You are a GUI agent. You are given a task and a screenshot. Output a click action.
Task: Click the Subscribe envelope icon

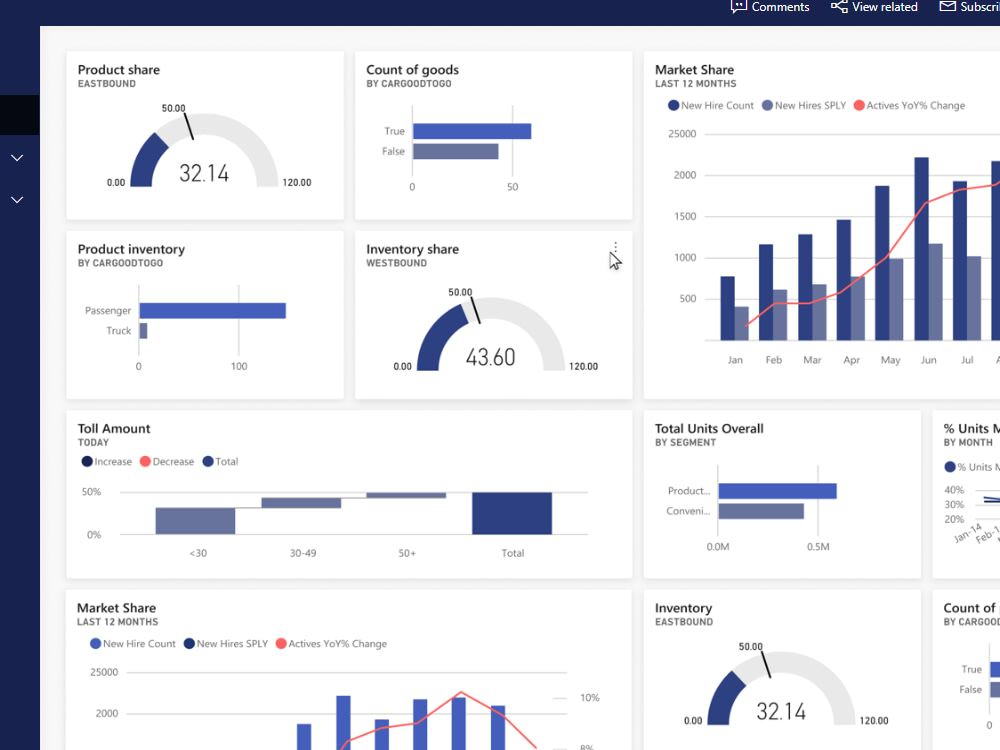(x=946, y=7)
